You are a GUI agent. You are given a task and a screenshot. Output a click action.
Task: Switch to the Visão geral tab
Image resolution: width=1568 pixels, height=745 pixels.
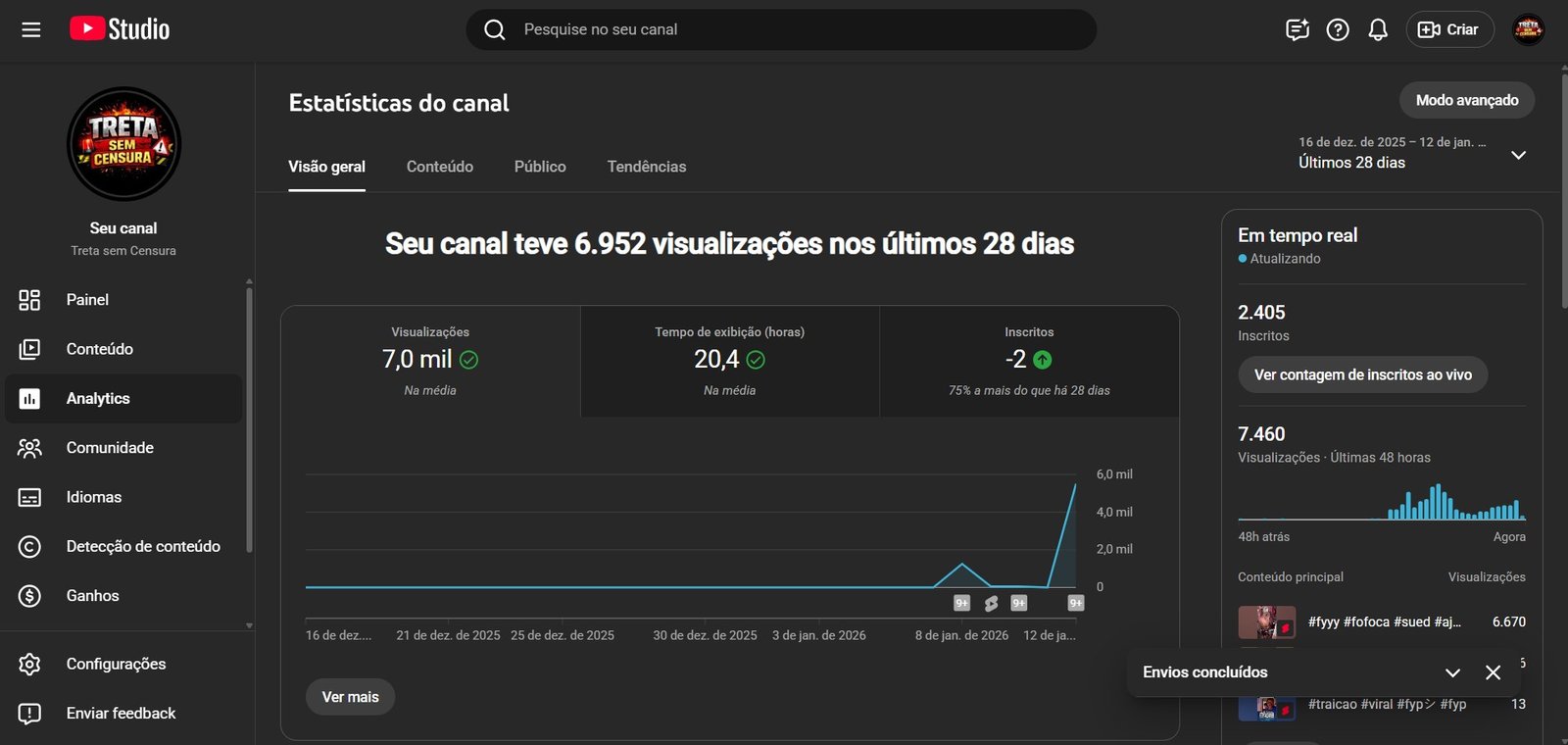pyautogui.click(x=326, y=167)
